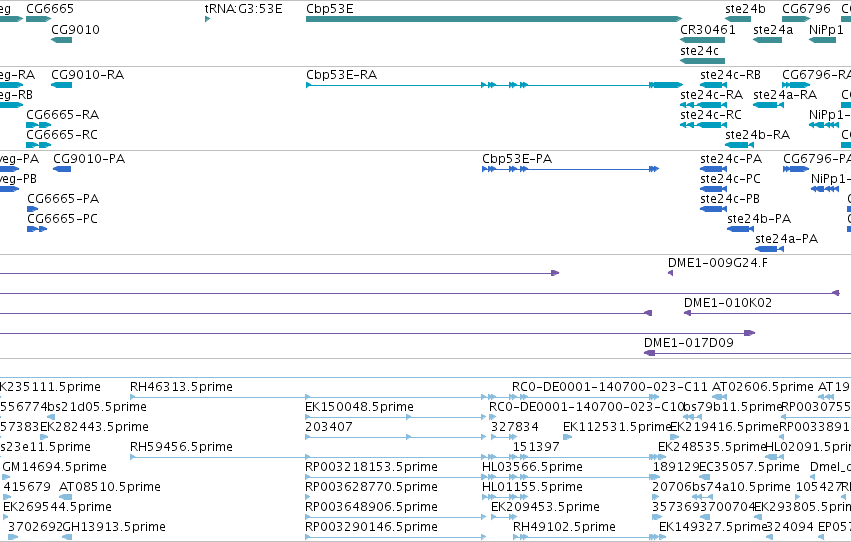
Task: Click the ste24c-PB protein
Action: (714, 209)
